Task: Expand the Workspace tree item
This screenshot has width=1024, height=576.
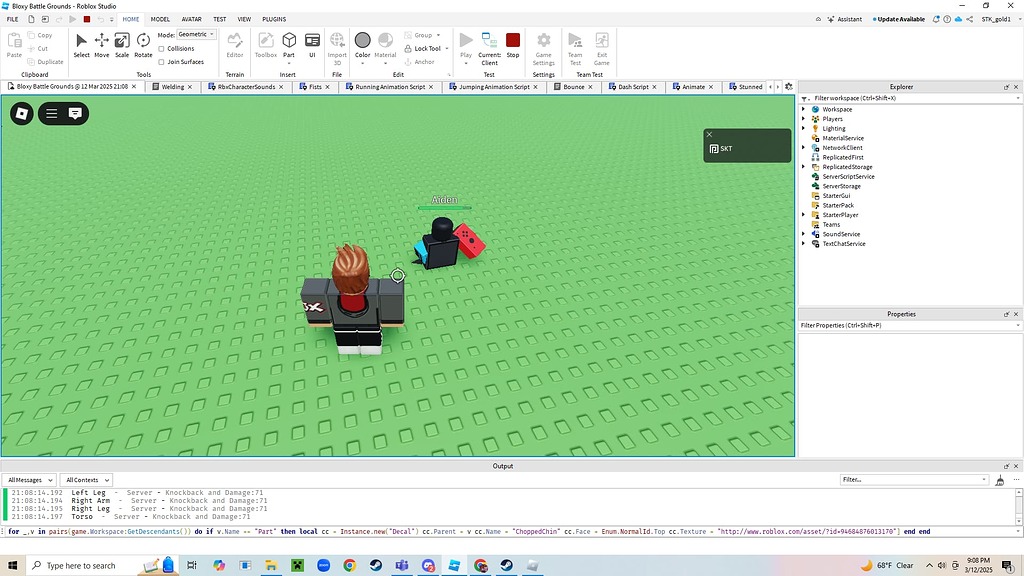Action: 805,108
